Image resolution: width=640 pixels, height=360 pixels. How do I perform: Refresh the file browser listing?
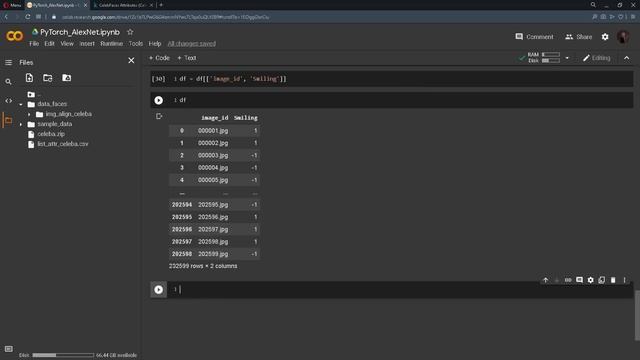coord(48,78)
